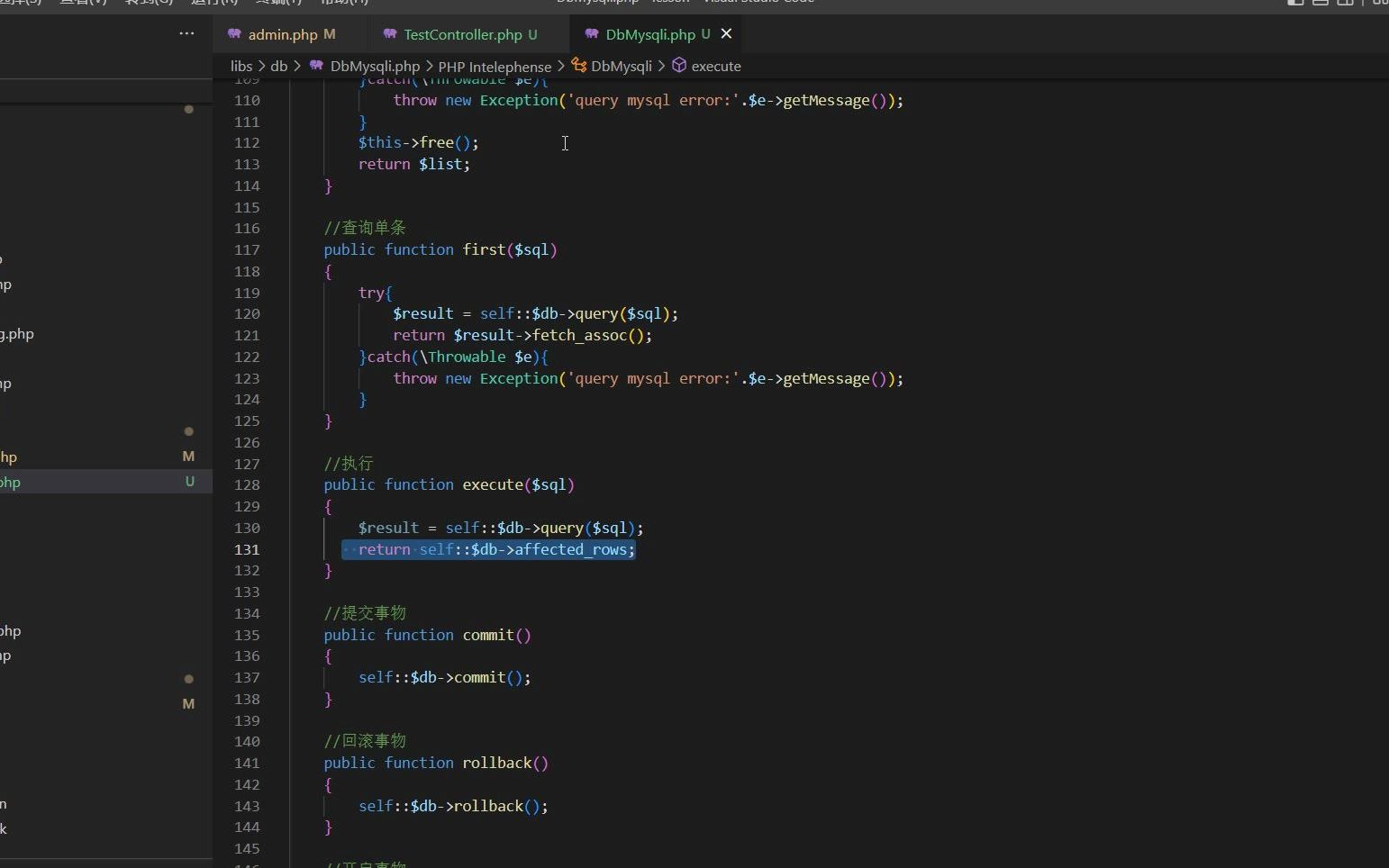The image size is (1389, 868).
Task: Click the '//查询单条' comment on line 116
Action: [365, 228]
